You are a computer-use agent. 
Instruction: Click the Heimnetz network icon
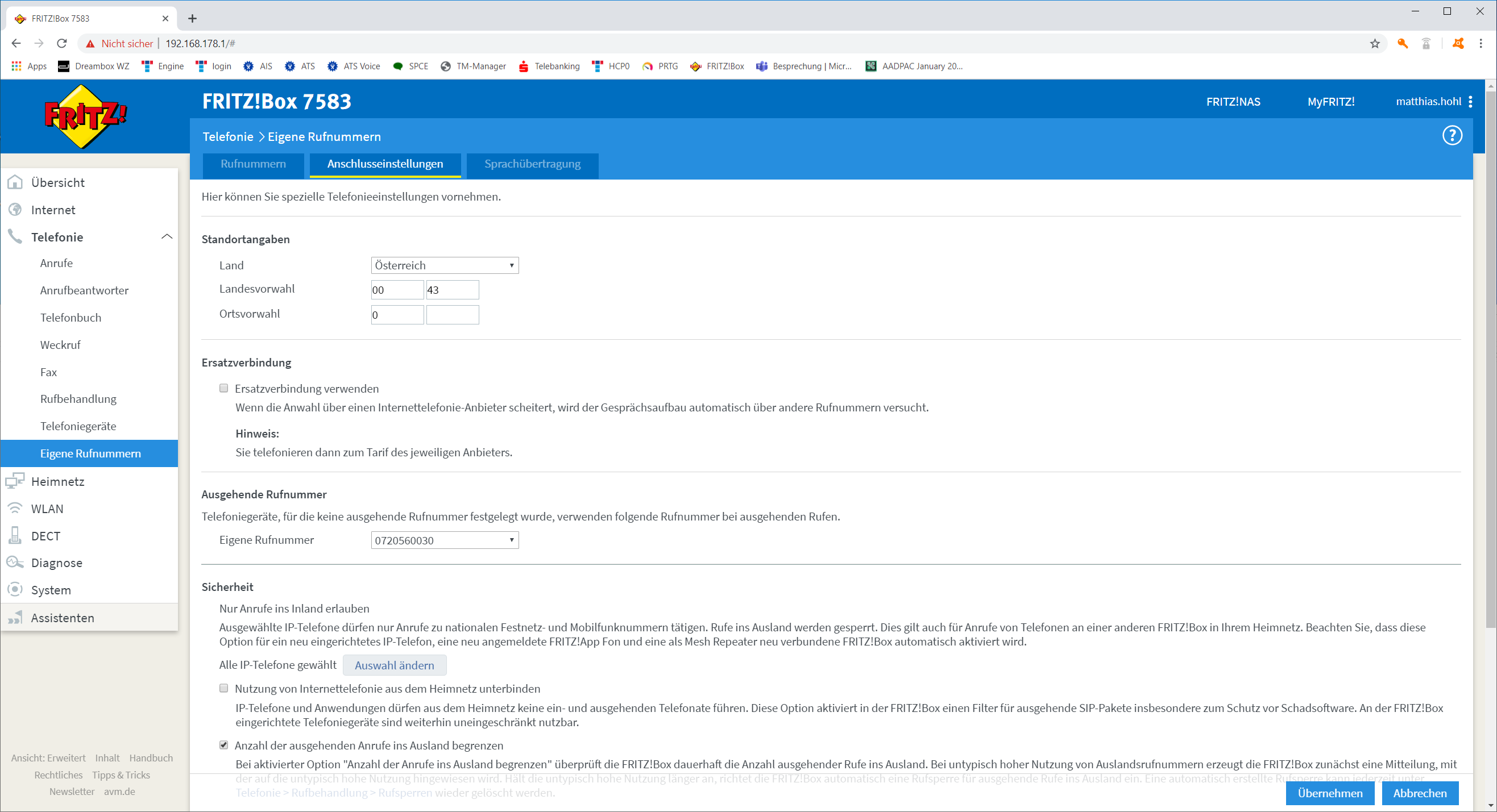pos(15,481)
